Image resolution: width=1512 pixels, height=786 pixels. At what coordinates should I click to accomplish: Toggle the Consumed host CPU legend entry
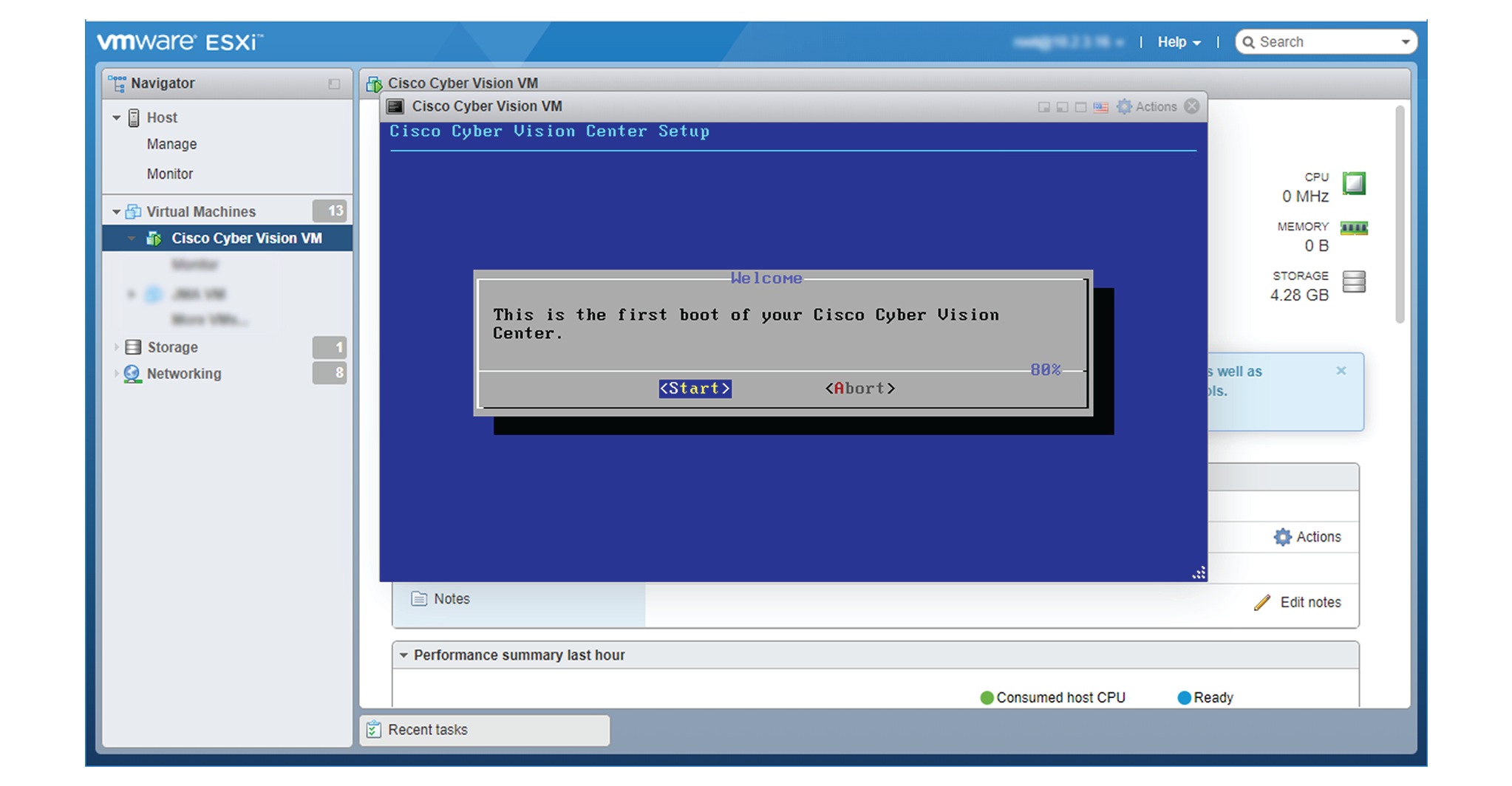(1052, 697)
